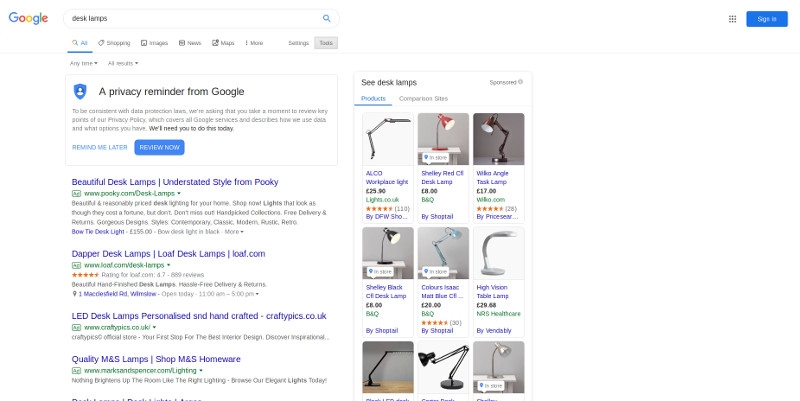Open Quality M&S Lamps result
The width and height of the screenshot is (800, 401).
156,359
